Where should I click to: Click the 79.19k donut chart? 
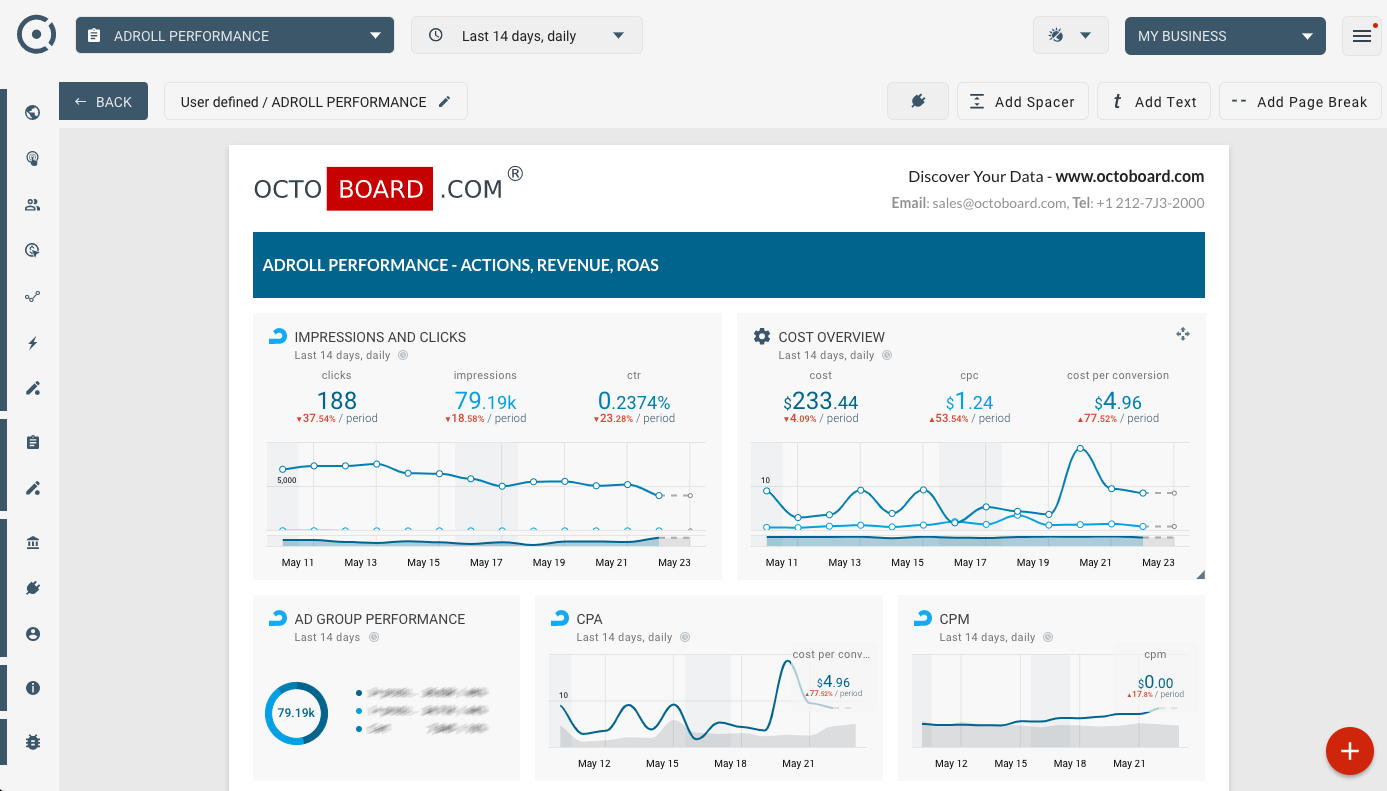pyautogui.click(x=297, y=713)
